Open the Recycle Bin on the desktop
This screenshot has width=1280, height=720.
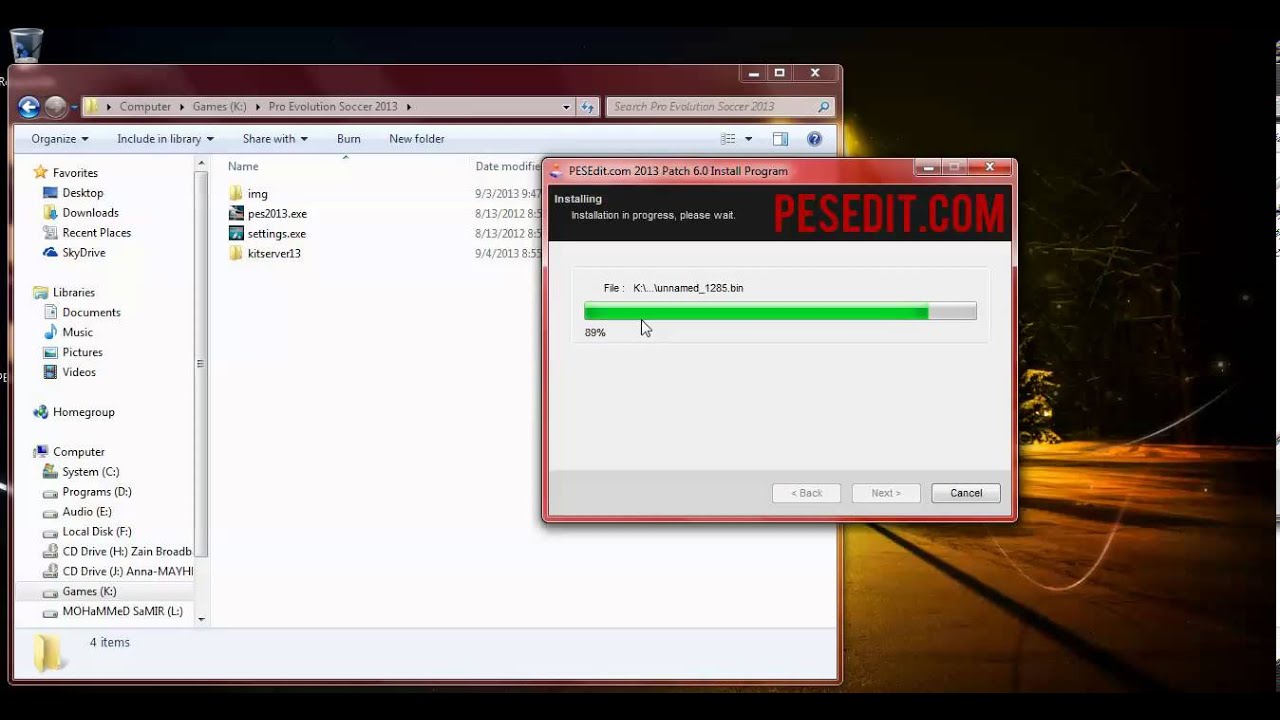pyautogui.click(x=26, y=45)
